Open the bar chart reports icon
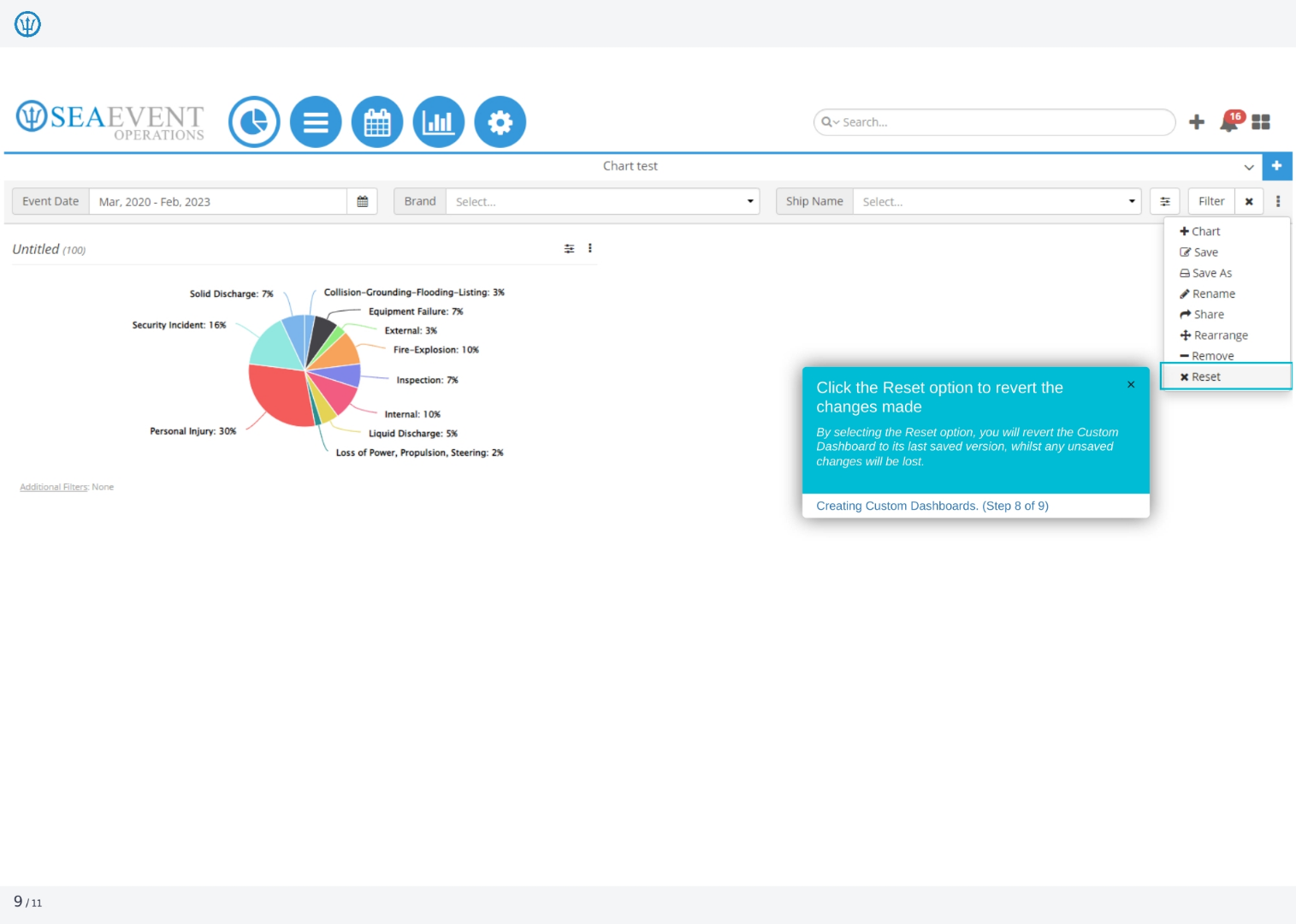The width and height of the screenshot is (1296, 924). tap(439, 121)
